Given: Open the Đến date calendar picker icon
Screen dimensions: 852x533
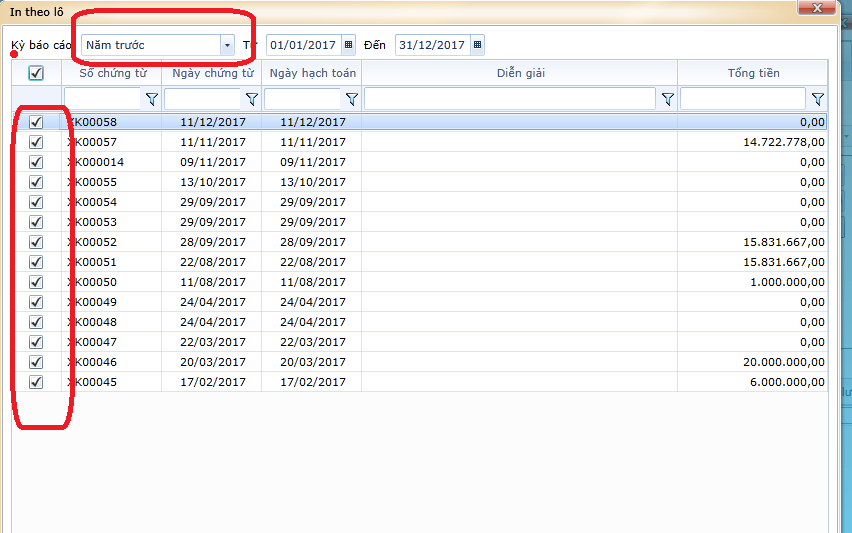Looking at the screenshot, I should click(x=477, y=45).
